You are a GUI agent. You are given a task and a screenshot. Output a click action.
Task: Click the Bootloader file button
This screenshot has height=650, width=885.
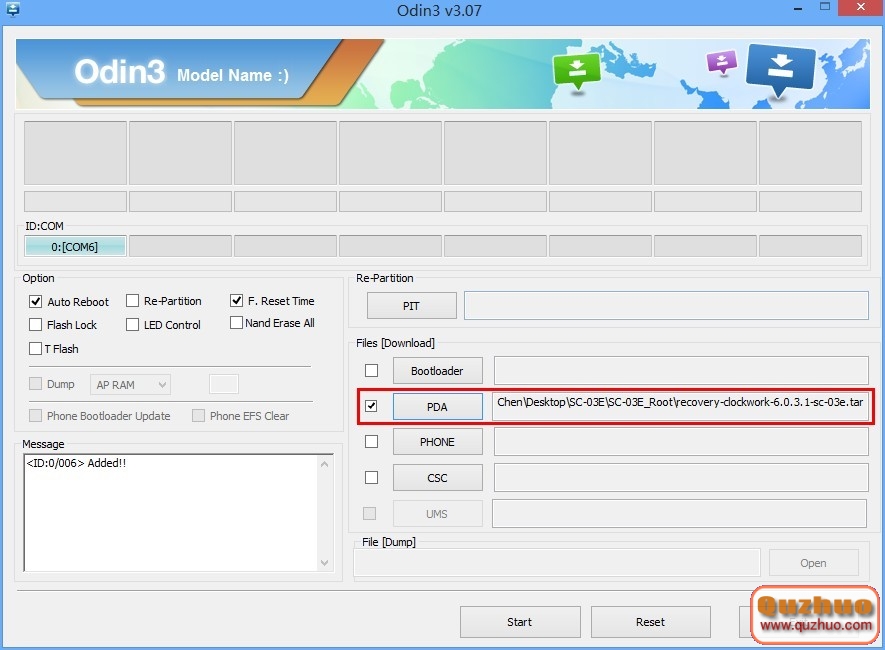tap(437, 371)
